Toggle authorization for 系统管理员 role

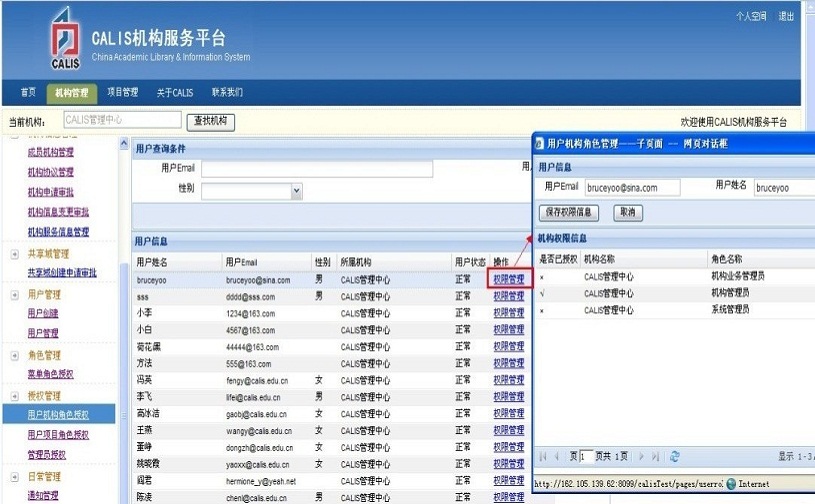pos(542,311)
